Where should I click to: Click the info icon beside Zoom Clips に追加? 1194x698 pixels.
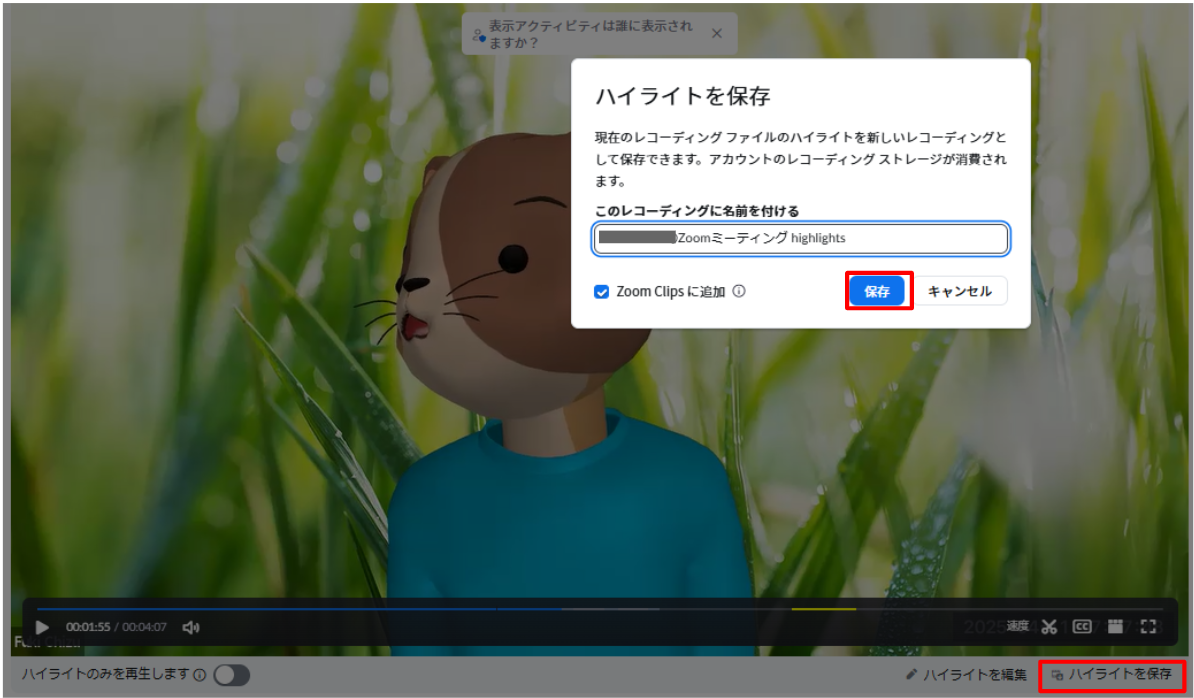pos(739,291)
